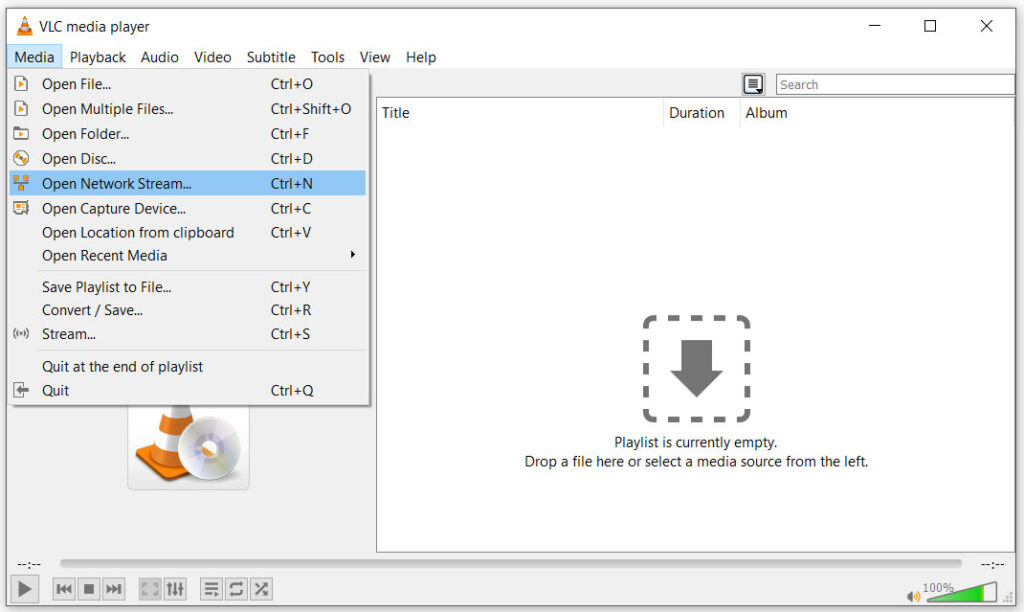Screen dimensions: 1024x612
Task: Skip to previous media in playlist
Action: tap(64, 589)
